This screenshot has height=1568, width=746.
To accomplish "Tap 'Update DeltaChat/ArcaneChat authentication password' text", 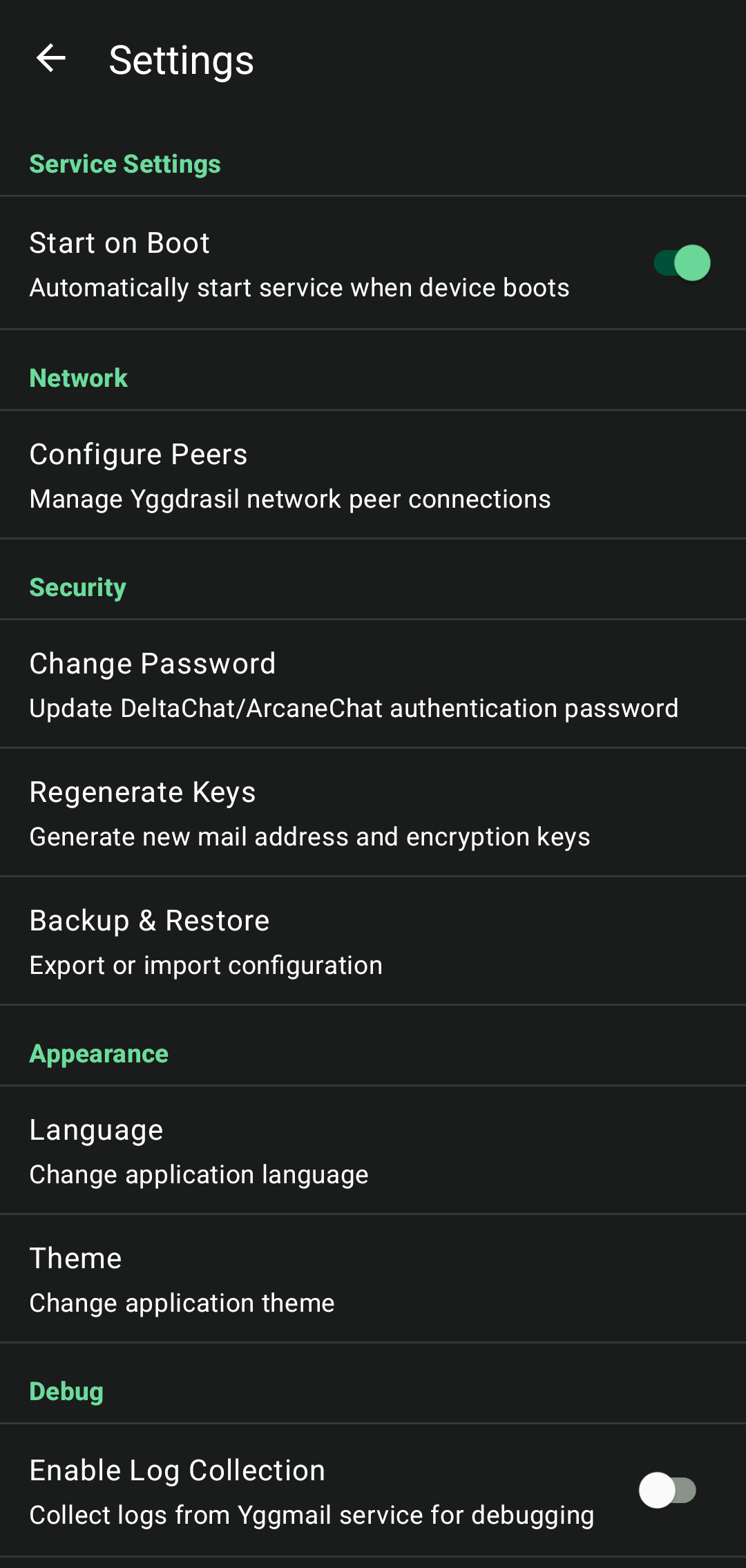I will pos(354,708).
